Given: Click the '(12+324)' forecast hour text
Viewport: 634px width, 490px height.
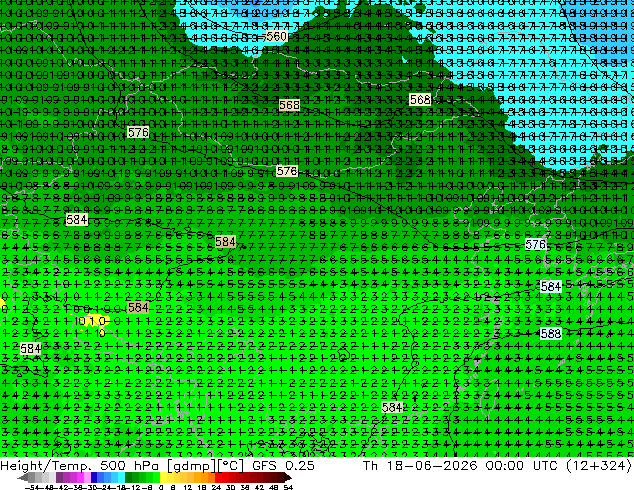Looking at the screenshot, I should [x=600, y=465].
